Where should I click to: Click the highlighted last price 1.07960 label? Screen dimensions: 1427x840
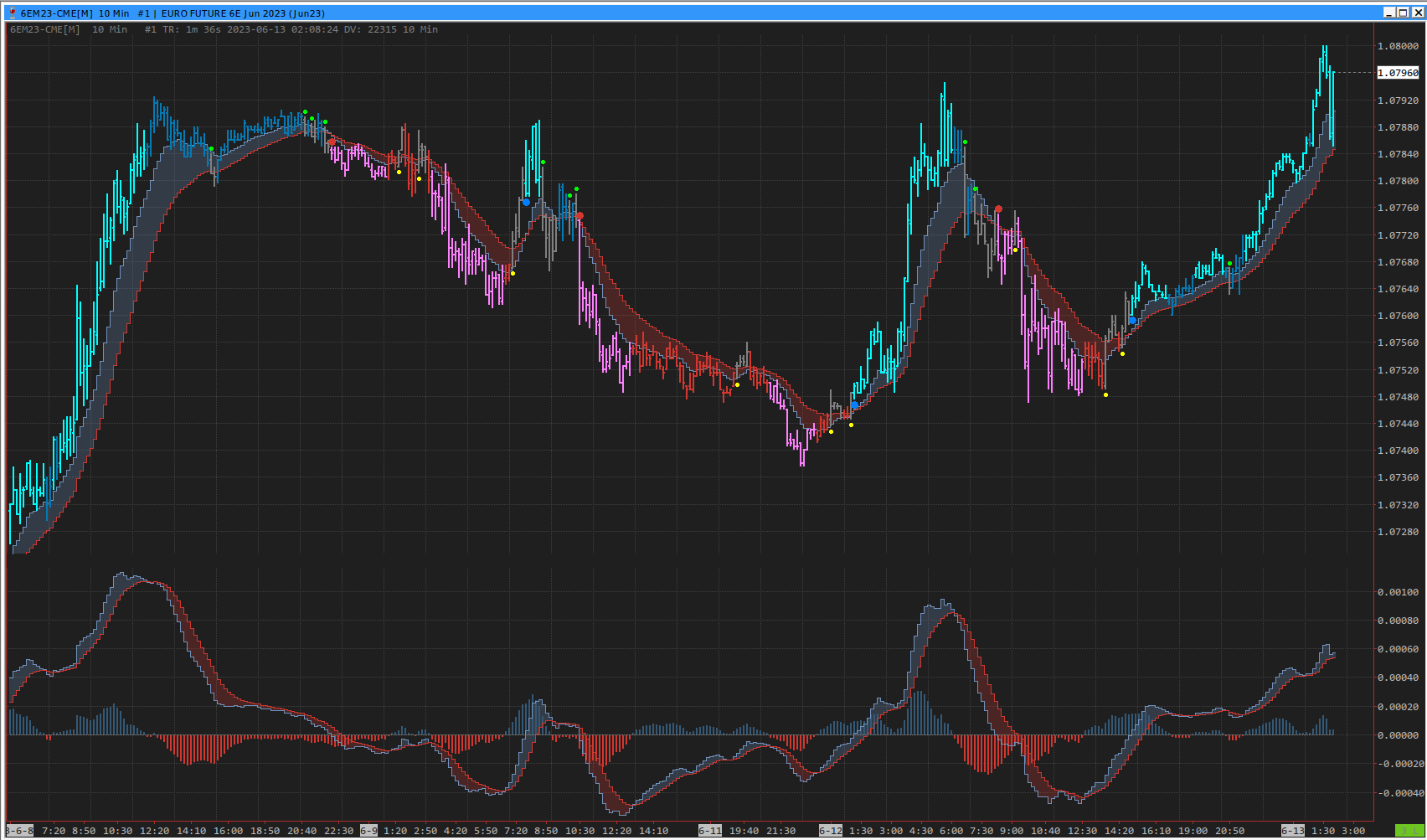pyautogui.click(x=1399, y=73)
